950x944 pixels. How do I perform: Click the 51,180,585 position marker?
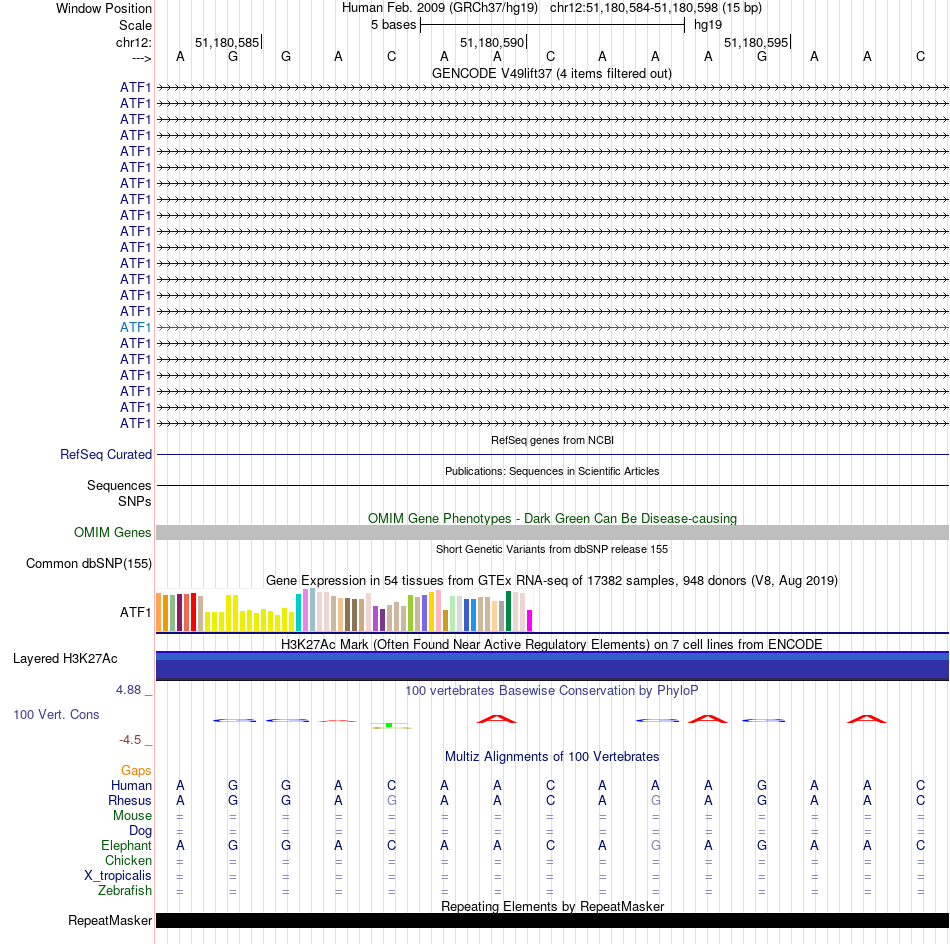pos(228,42)
